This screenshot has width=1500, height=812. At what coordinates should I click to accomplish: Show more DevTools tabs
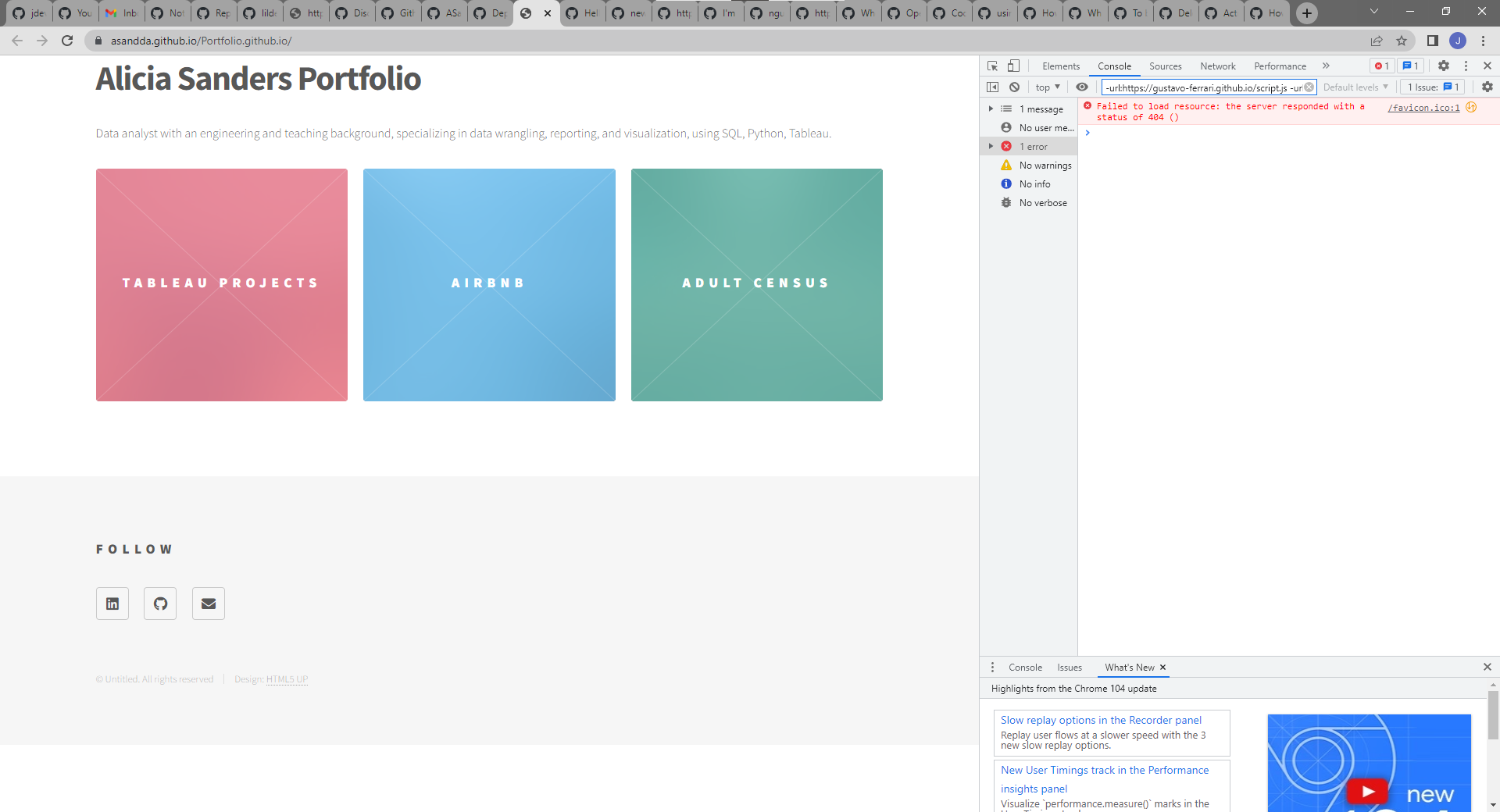pyautogui.click(x=1326, y=66)
